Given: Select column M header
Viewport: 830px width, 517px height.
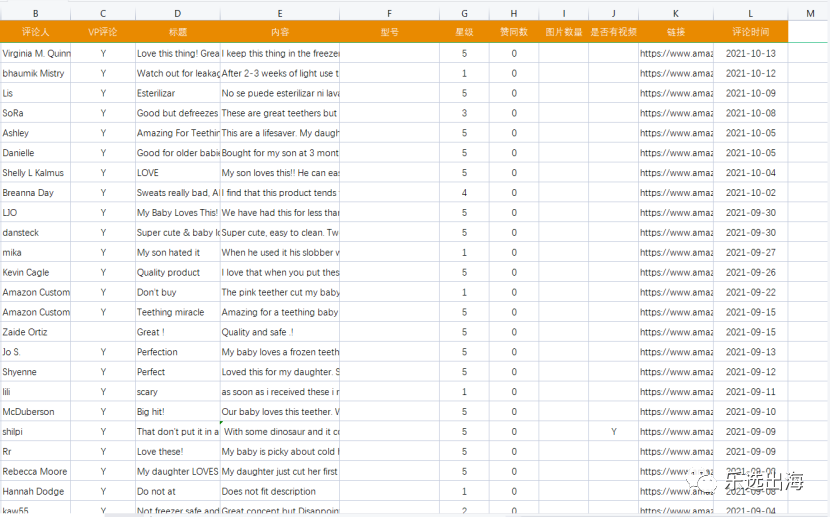Looking at the screenshot, I should (810, 13).
